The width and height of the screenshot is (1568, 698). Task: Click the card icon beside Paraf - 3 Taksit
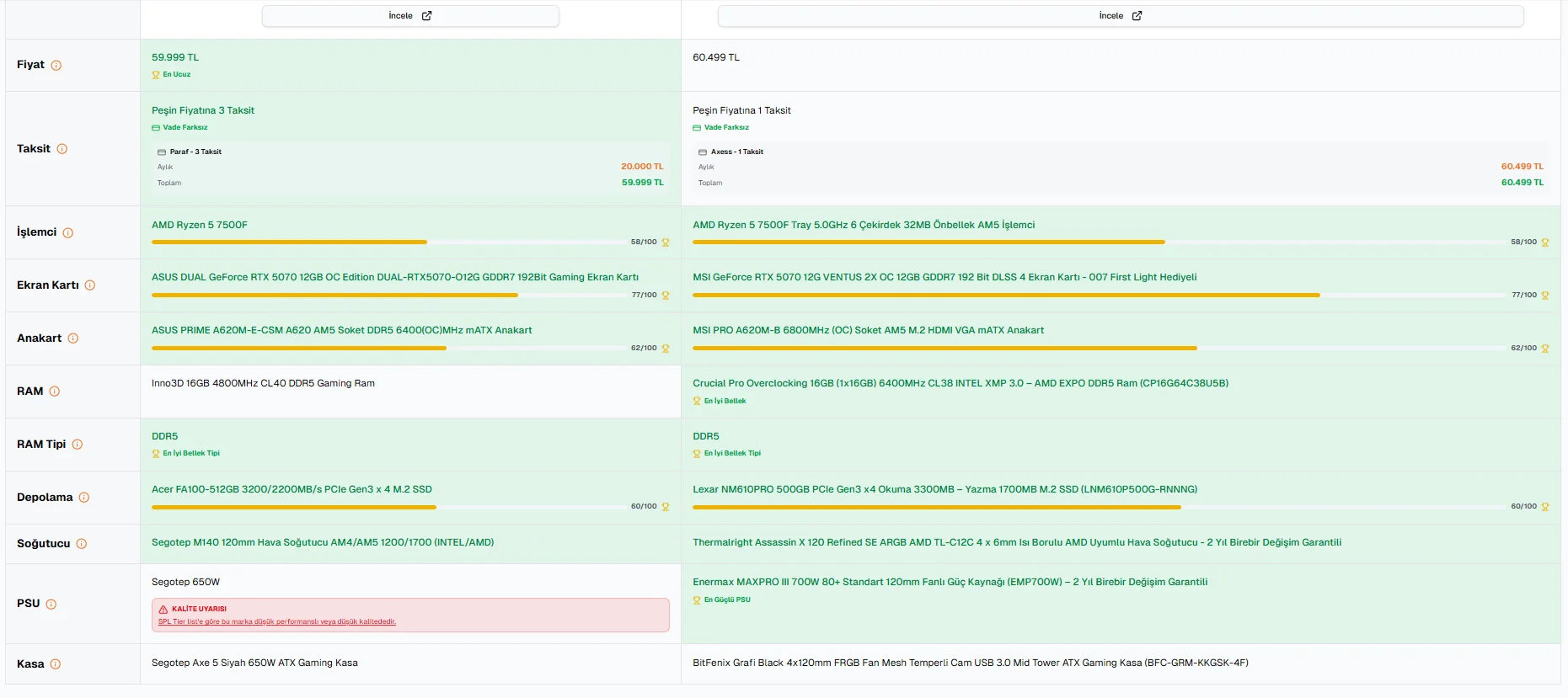[x=162, y=152]
